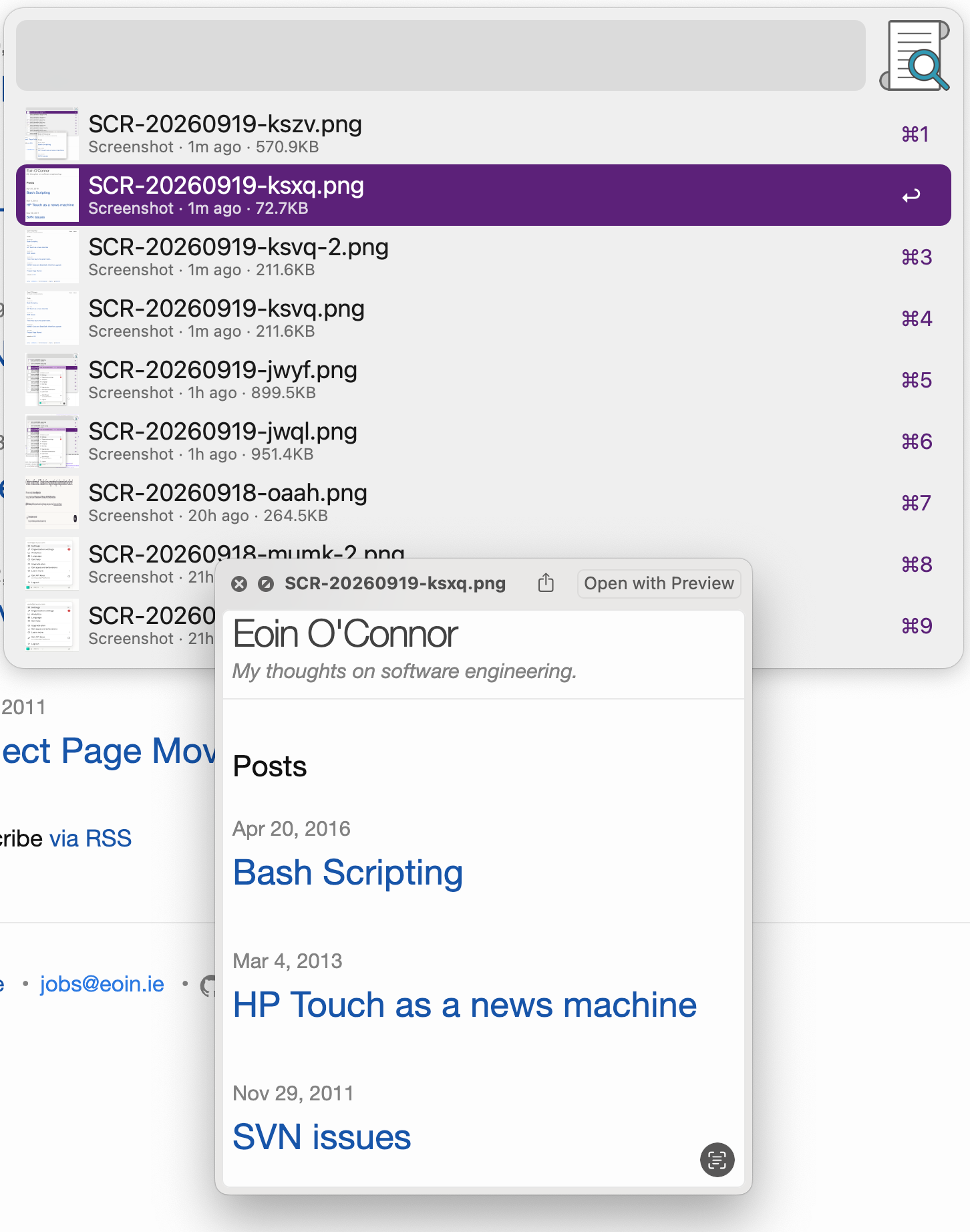Click the ⌘6 shortcut label
Image resolution: width=970 pixels, height=1232 pixels.
917,442
